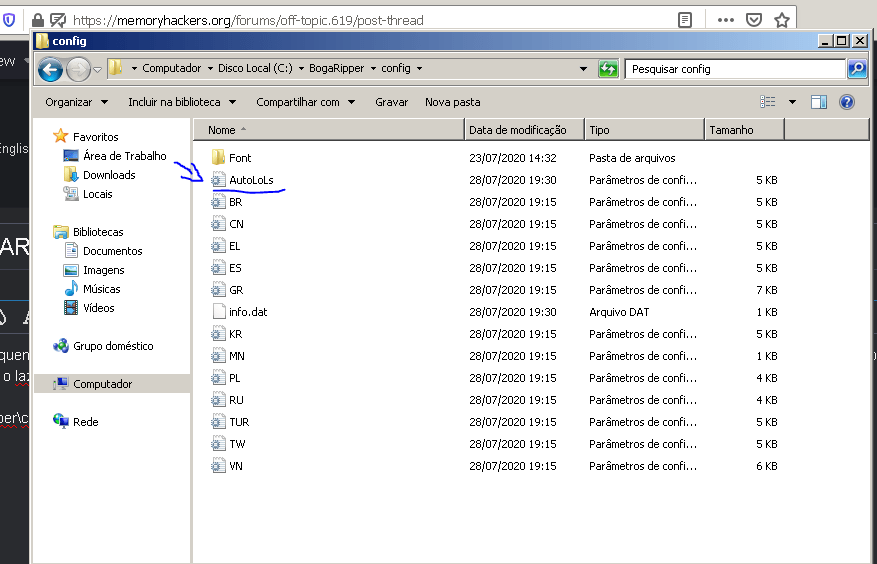Open Vídeos library in the sidebar

[x=98, y=308]
